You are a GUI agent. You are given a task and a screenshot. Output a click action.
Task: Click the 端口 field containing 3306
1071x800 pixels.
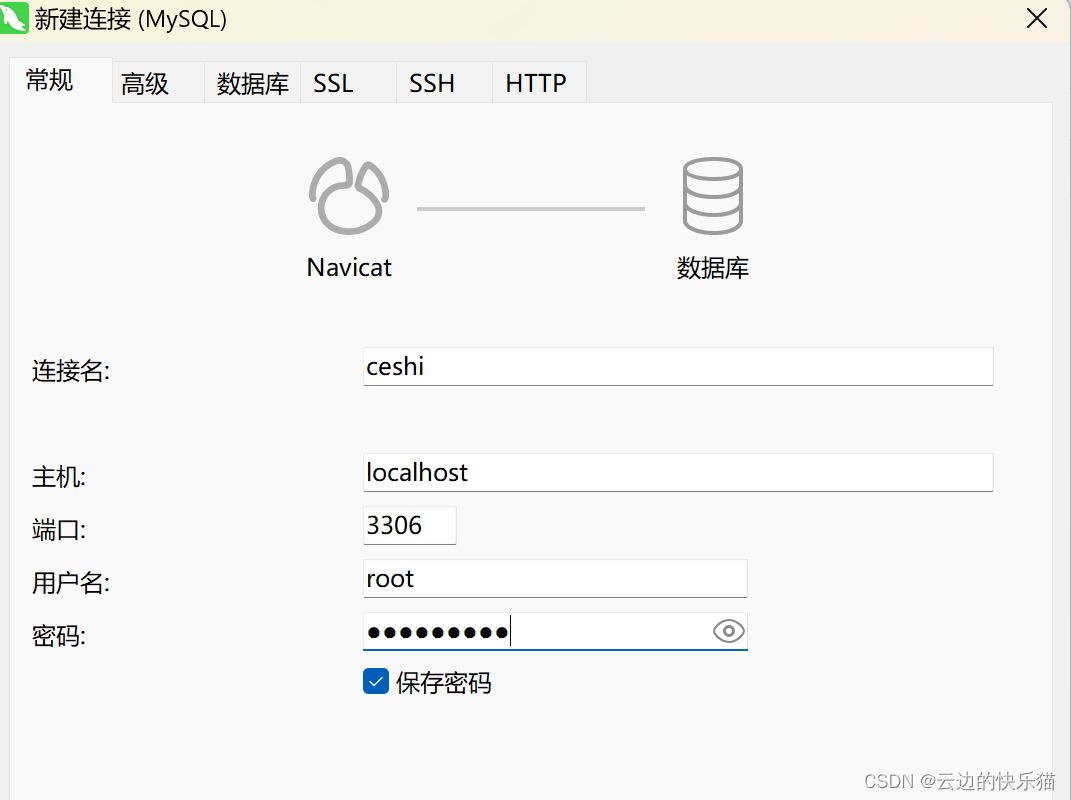click(x=409, y=525)
